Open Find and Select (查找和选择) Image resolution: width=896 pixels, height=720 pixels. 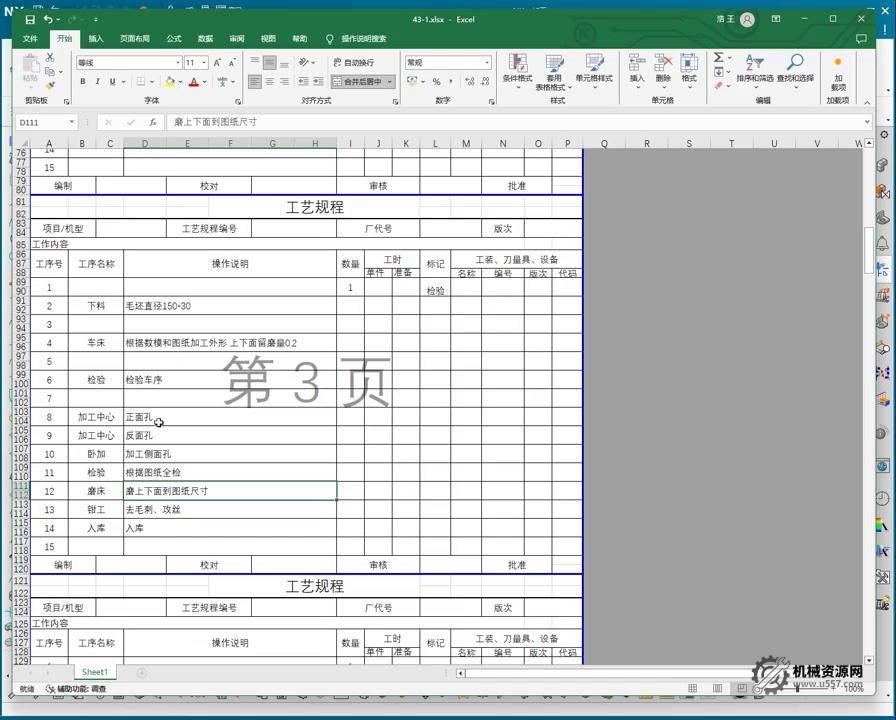796,68
